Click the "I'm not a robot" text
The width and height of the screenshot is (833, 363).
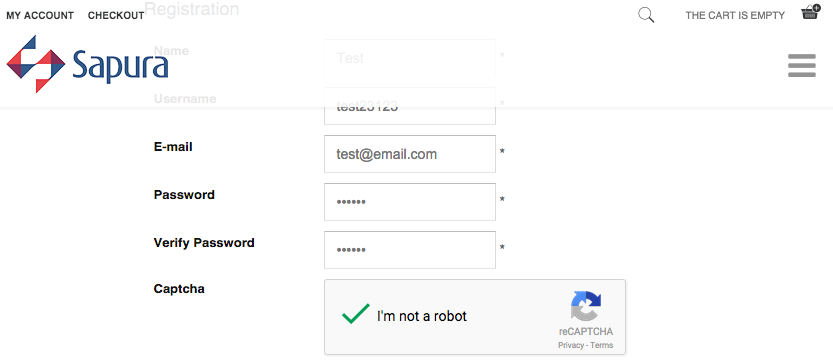(x=422, y=316)
